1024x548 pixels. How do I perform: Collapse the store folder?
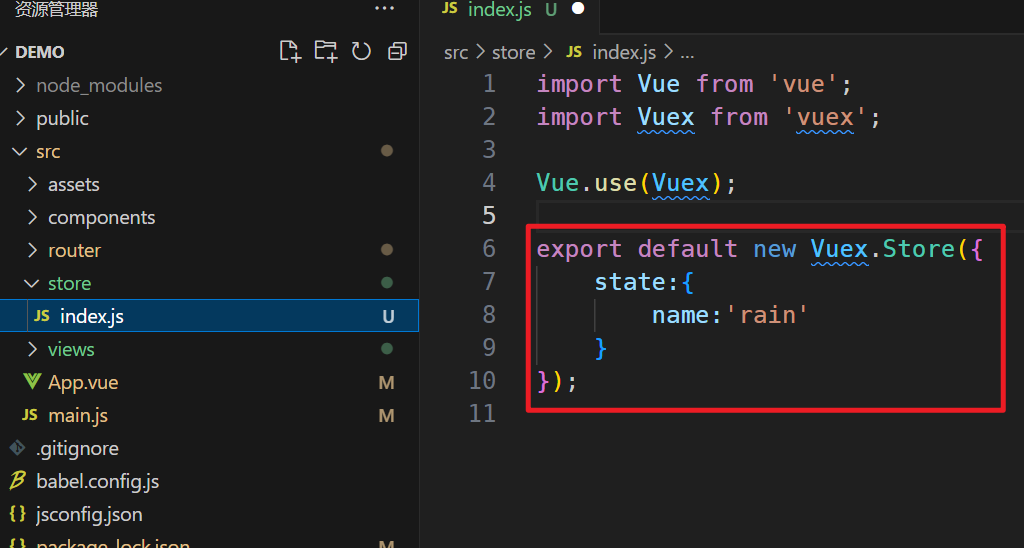pos(31,283)
